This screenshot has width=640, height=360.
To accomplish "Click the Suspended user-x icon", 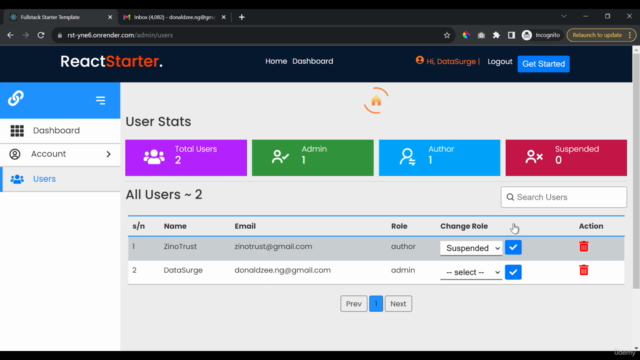I will tap(534, 156).
